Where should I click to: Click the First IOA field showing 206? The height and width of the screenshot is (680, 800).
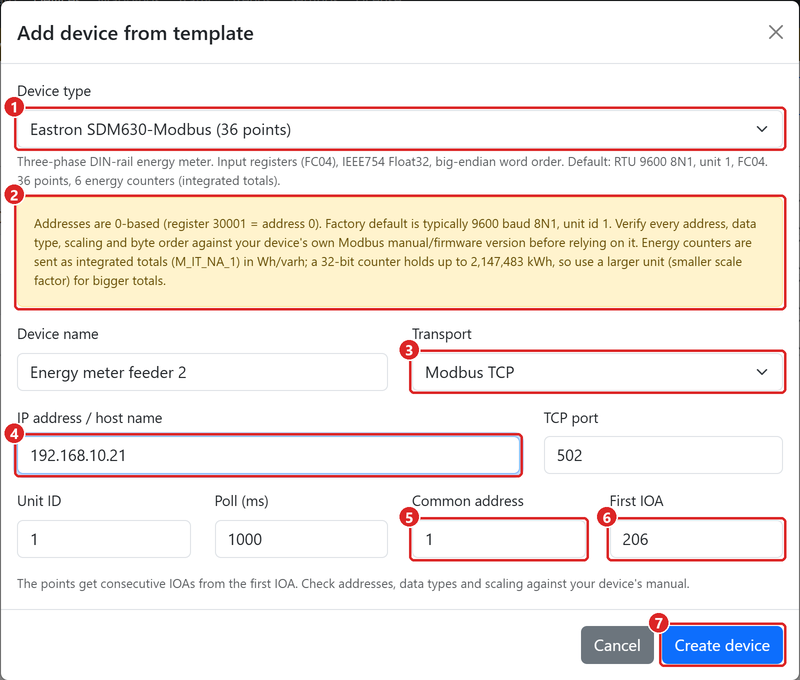tap(696, 539)
